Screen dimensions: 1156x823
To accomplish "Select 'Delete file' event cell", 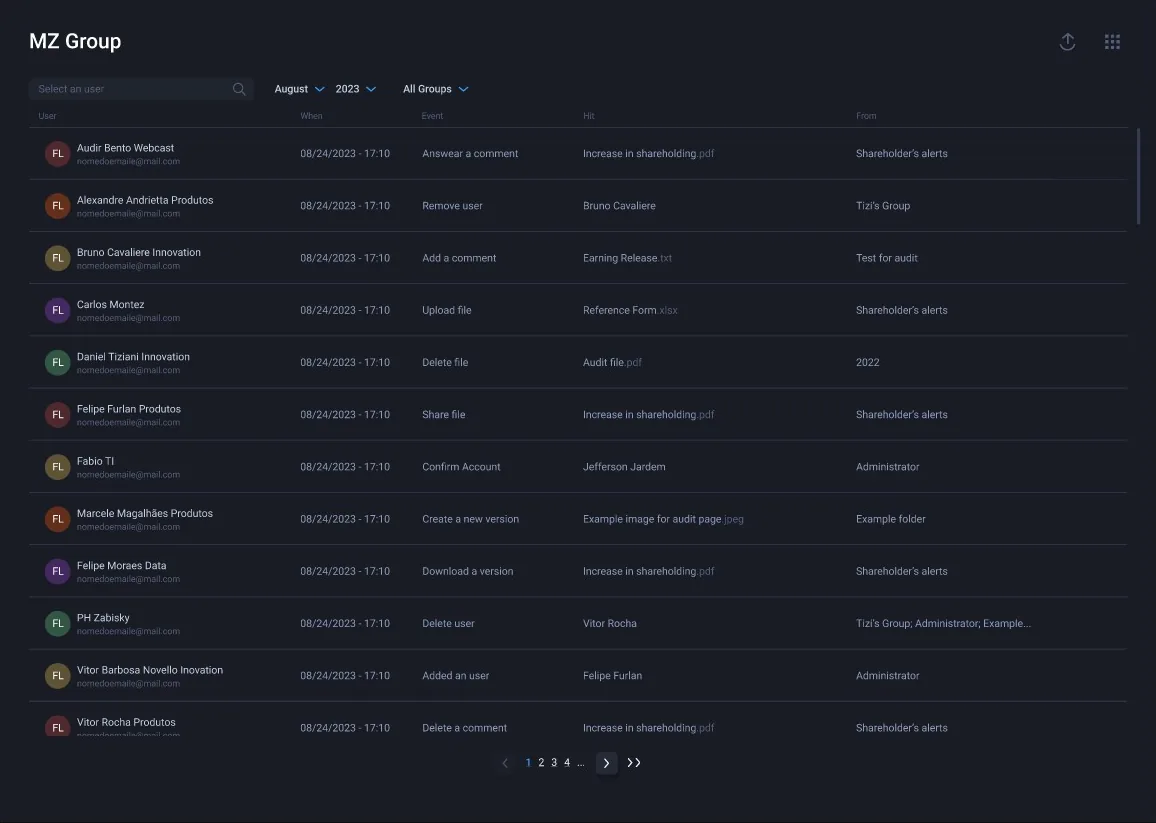I will point(445,363).
